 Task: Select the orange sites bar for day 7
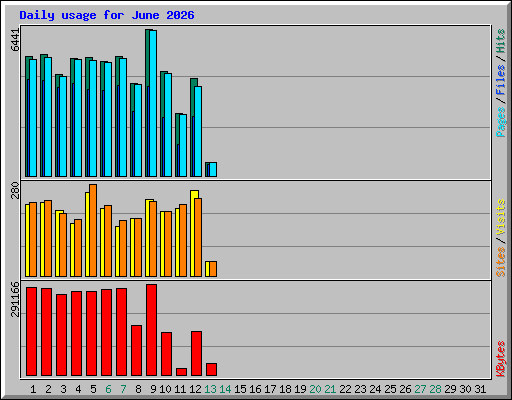pos(123,248)
